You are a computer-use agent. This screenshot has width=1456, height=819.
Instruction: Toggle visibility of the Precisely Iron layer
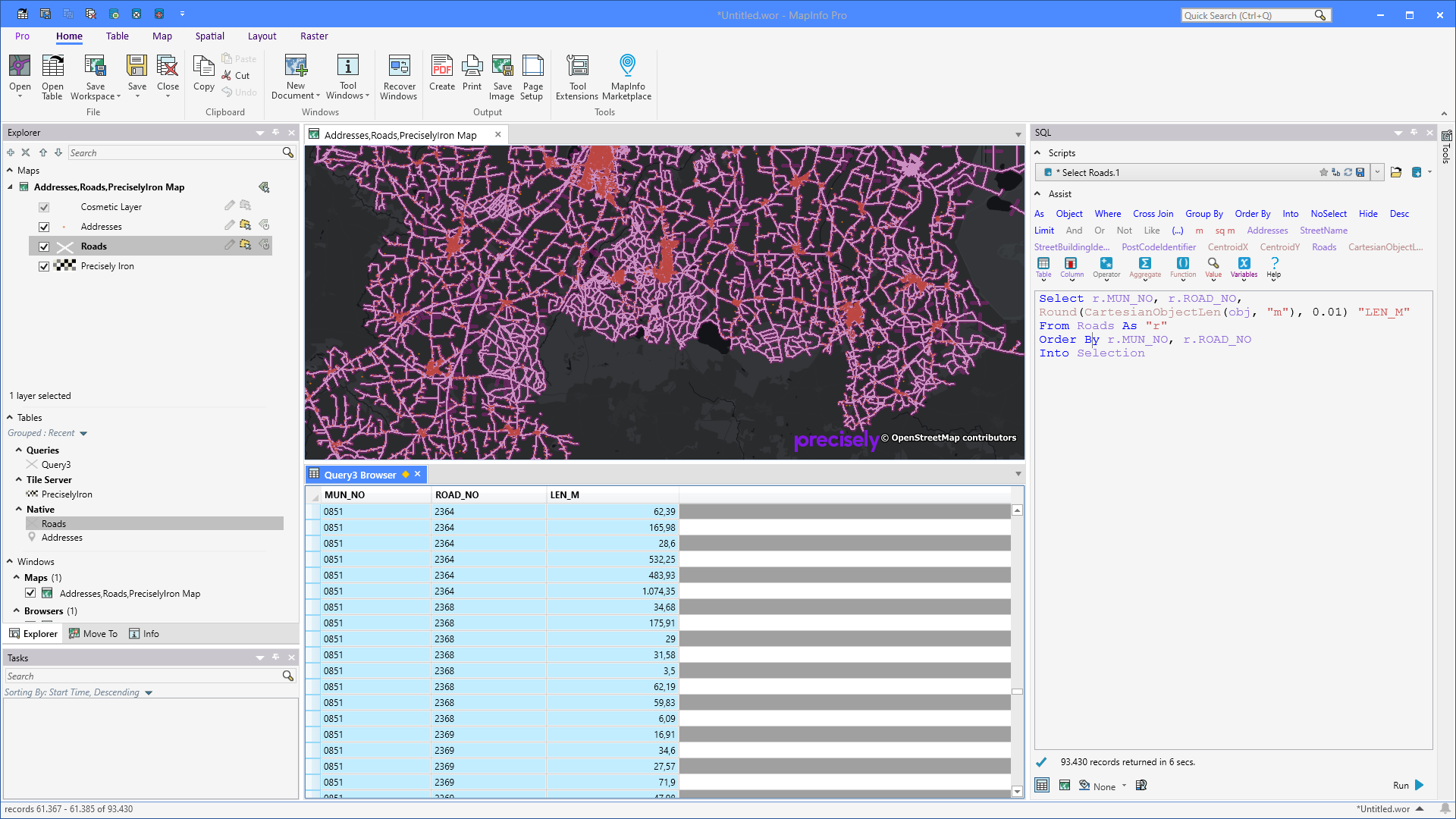tap(44, 266)
